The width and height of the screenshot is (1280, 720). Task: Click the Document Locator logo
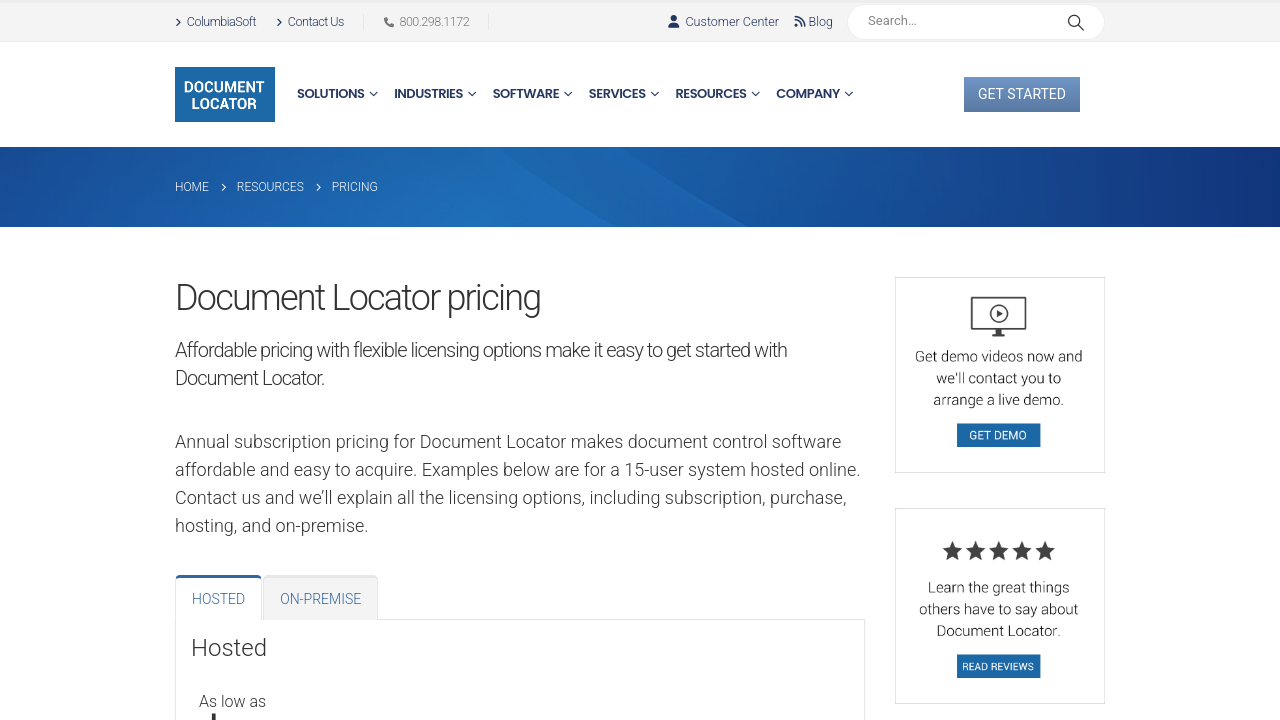tap(224, 95)
